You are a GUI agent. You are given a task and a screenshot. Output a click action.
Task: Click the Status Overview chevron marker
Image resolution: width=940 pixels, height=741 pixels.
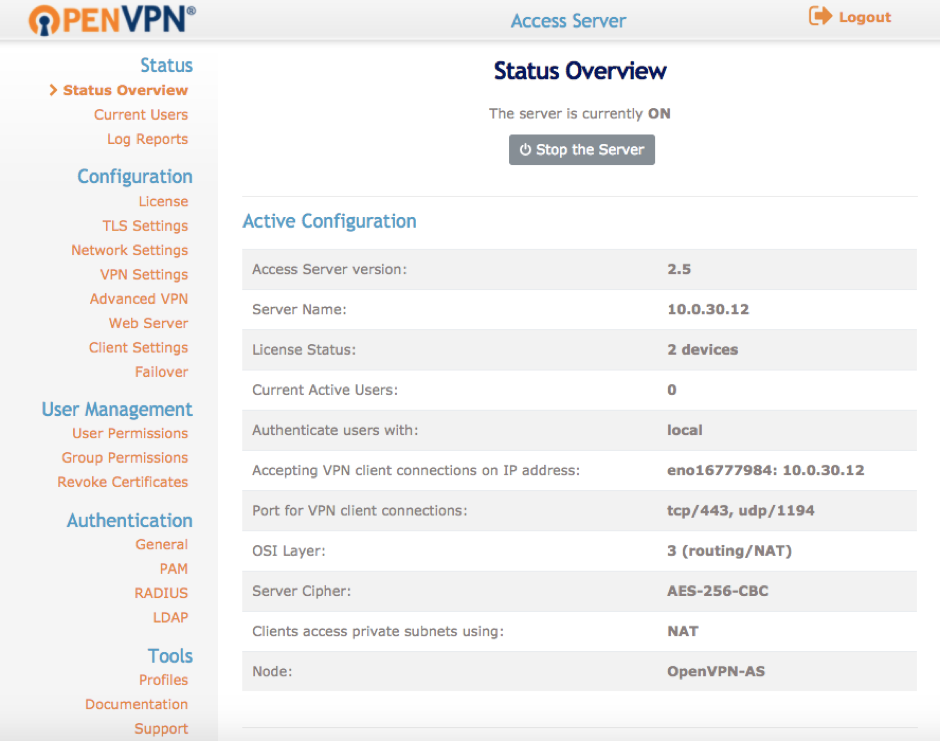pos(53,90)
